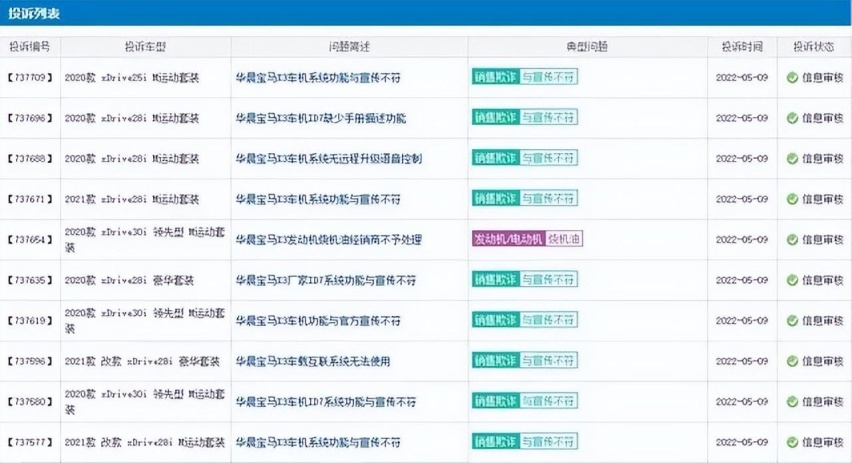
Task: Click green check icon for complaint 737654
Action: [x=792, y=240]
